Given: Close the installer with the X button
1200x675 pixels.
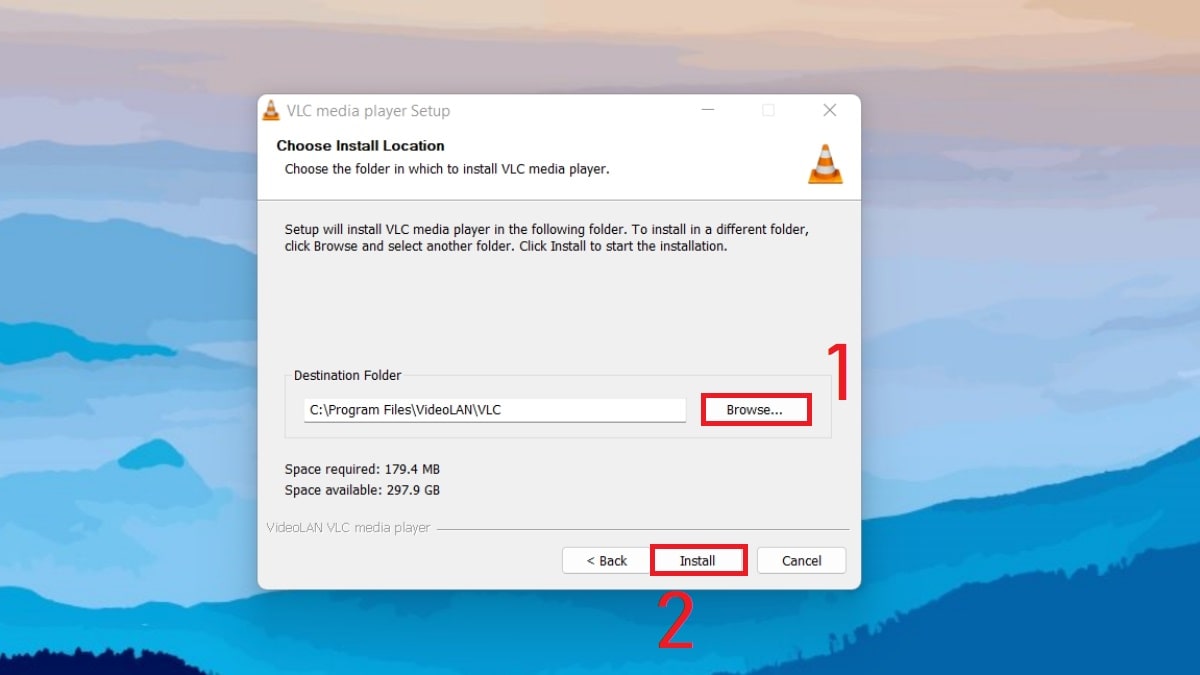Looking at the screenshot, I should pos(829,110).
